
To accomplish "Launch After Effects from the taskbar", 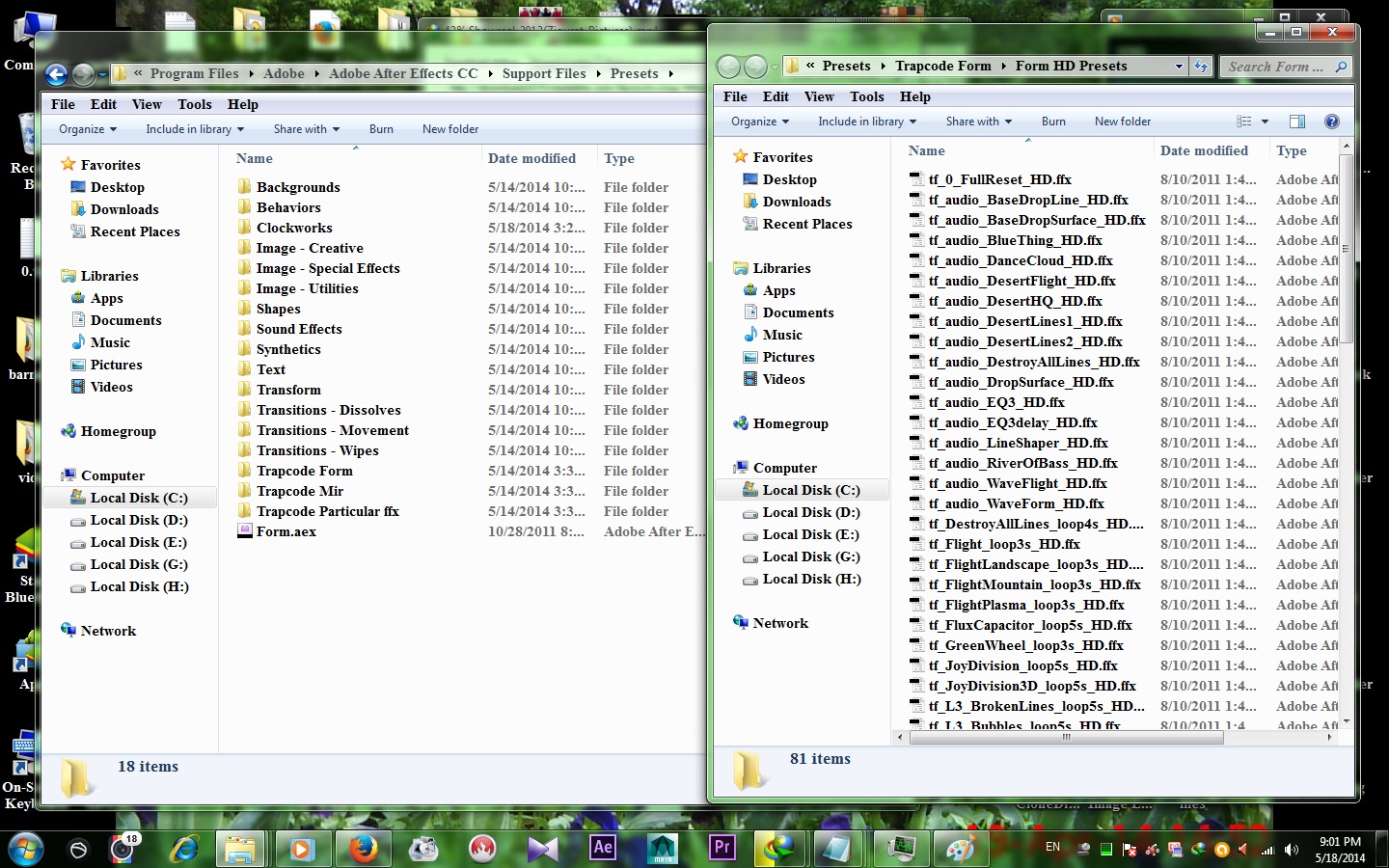I will click(x=603, y=848).
